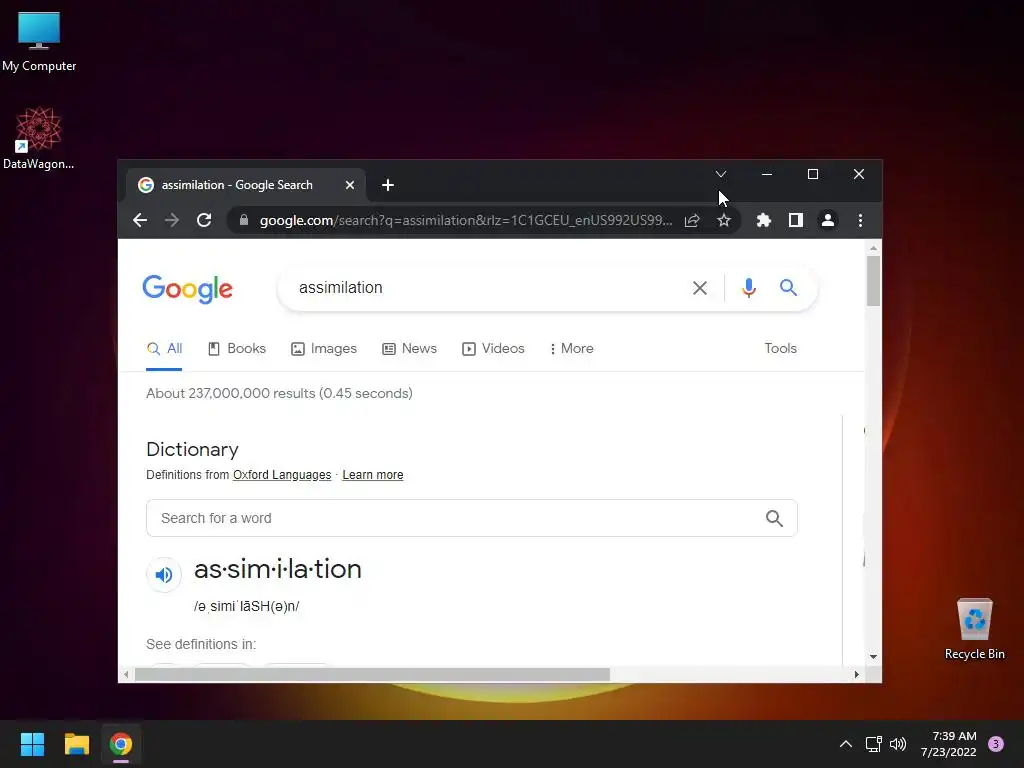Select the assimilation - Google Search tab
This screenshot has width=1024, height=768.
tap(246, 185)
